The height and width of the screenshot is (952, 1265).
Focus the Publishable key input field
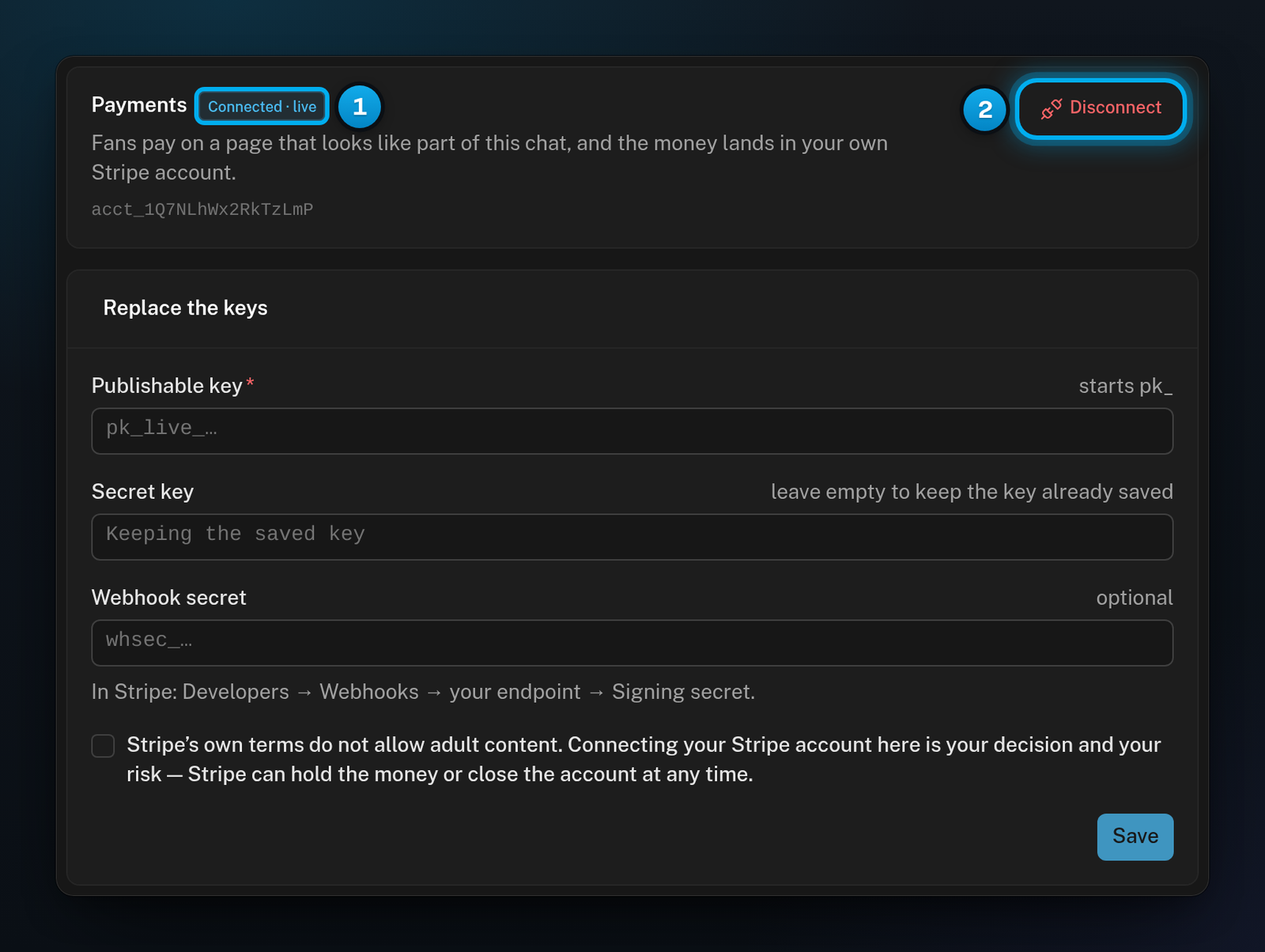[x=632, y=431]
